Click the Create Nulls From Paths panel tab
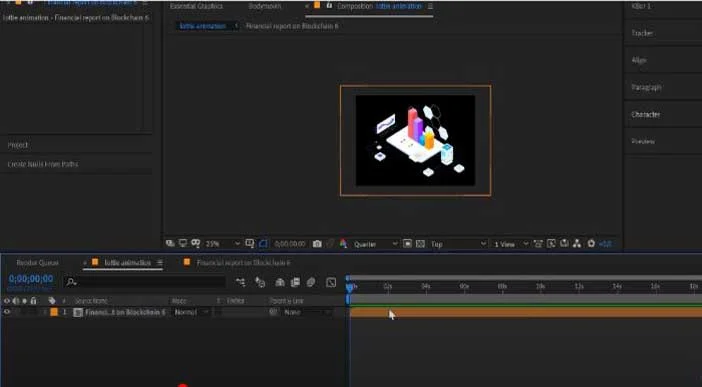702x387 pixels. [43, 164]
